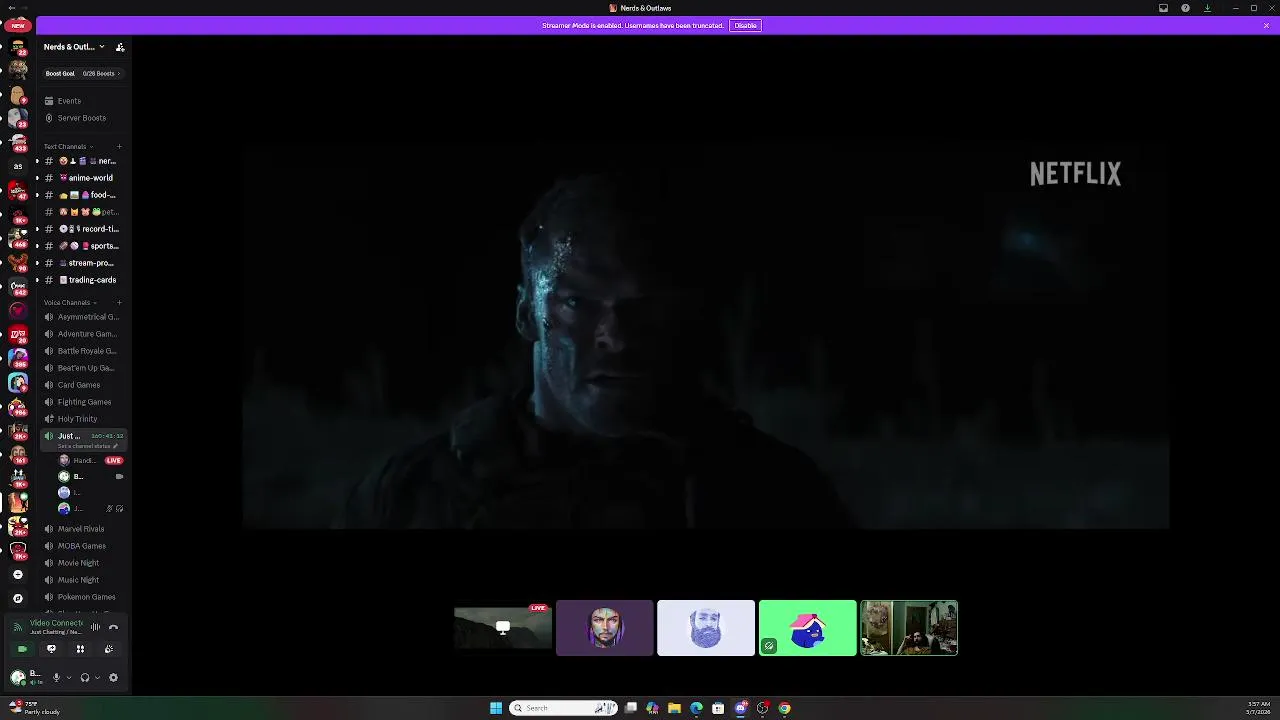The width and height of the screenshot is (1280, 720).
Task: Expand threads arrow beside stream-pro channel
Action: click(37, 263)
